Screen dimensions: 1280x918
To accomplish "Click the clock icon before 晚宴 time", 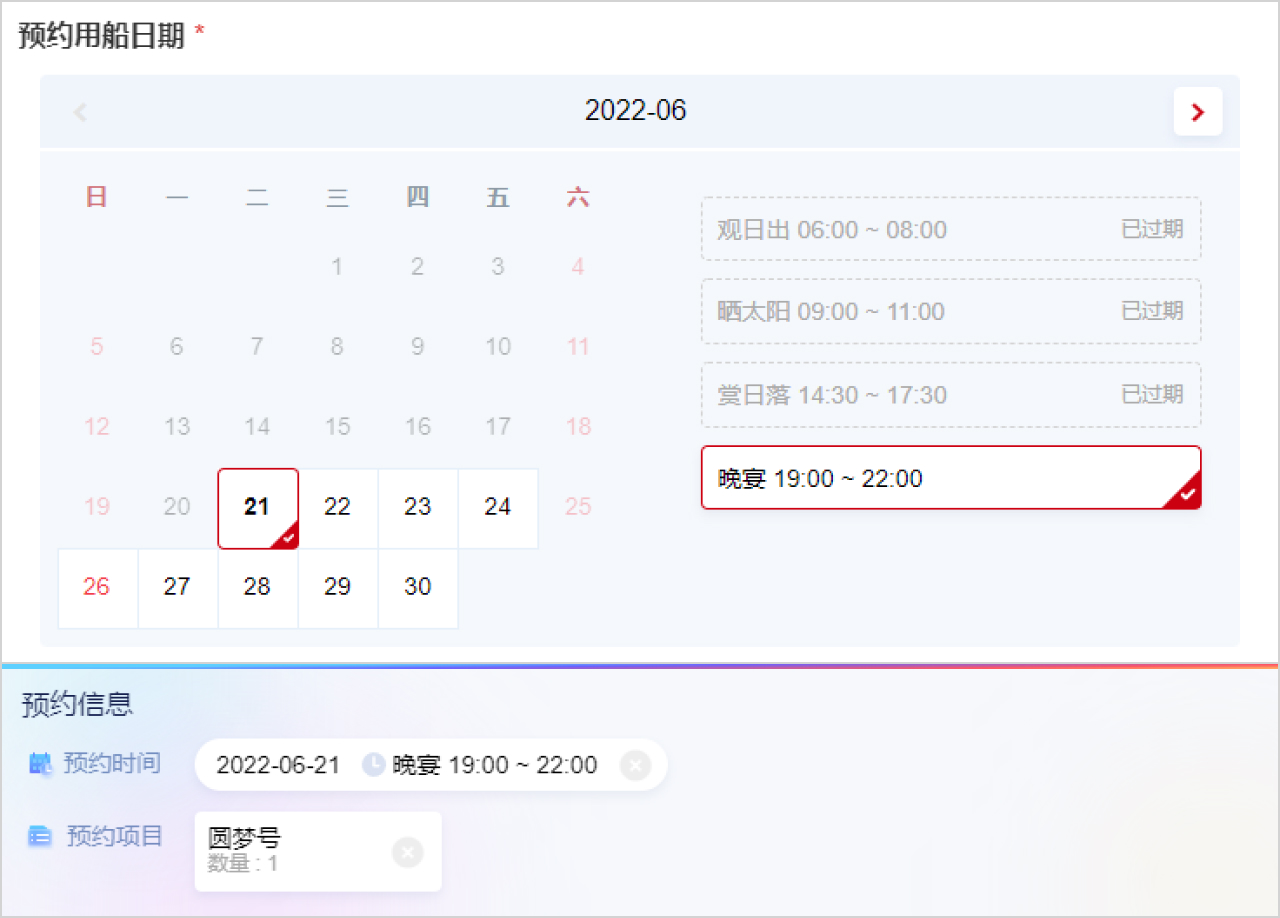I will (373, 765).
